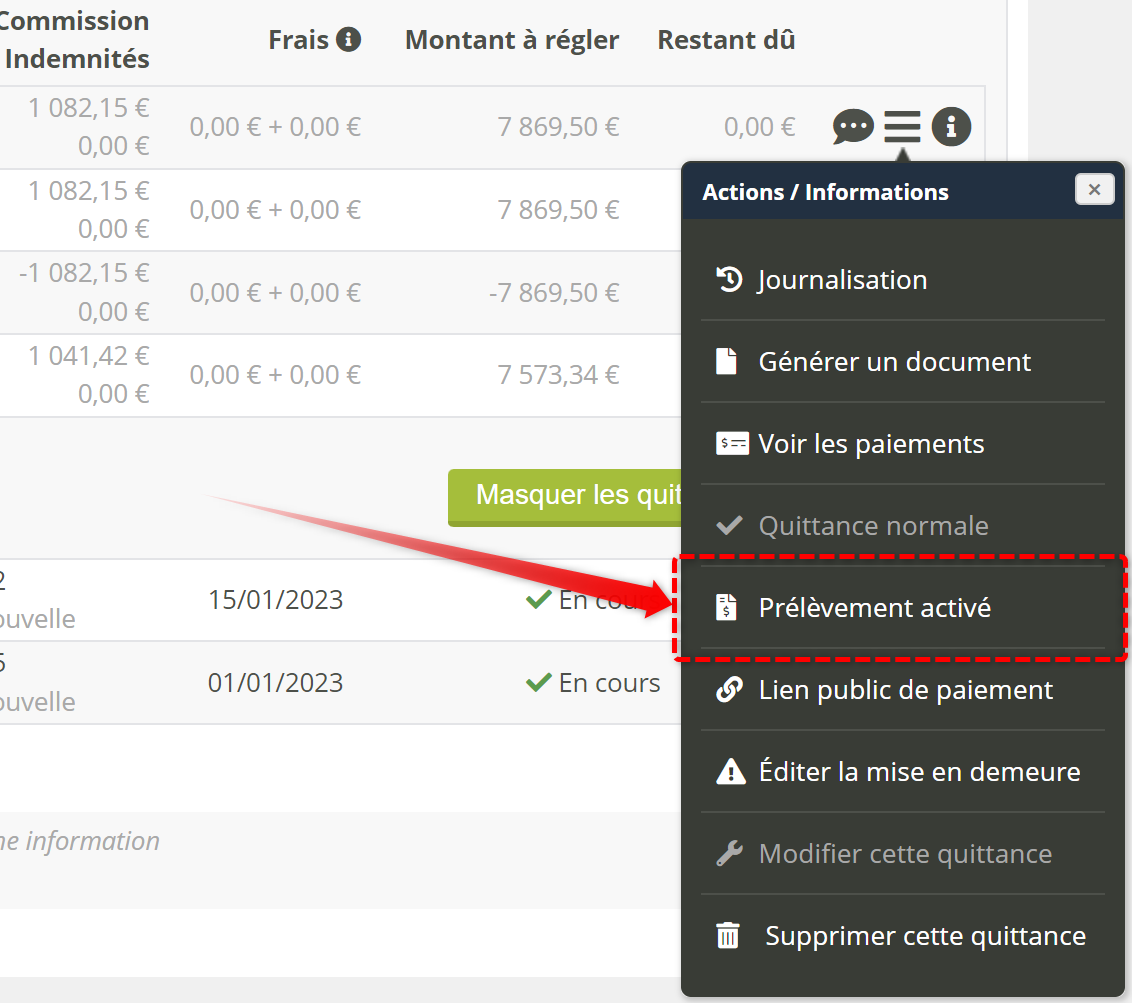Viewport: 1132px width, 1003px height.
Task: Click the chain link icon for public payment
Action: [x=730, y=690]
